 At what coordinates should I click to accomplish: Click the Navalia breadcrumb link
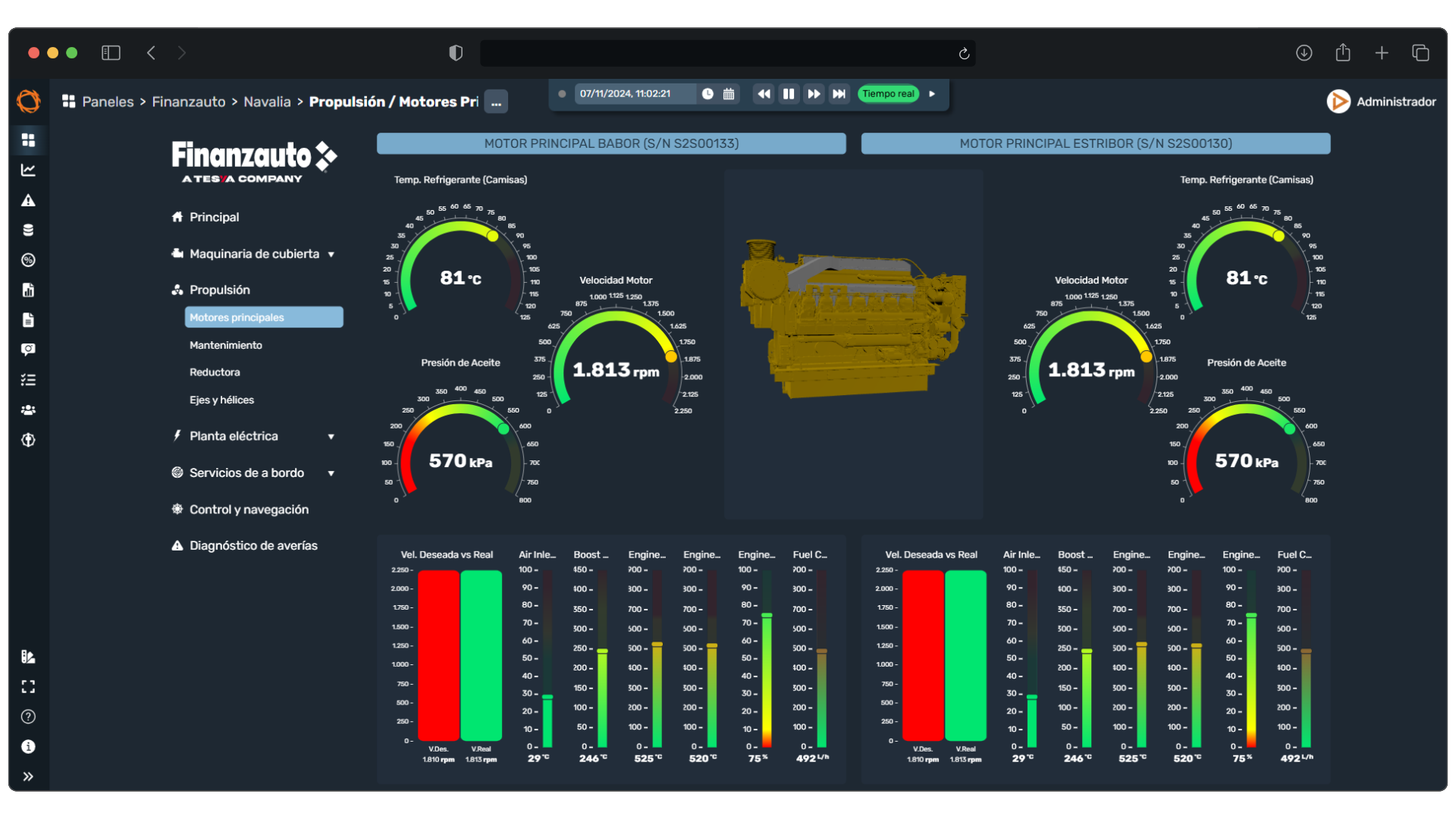pos(267,102)
